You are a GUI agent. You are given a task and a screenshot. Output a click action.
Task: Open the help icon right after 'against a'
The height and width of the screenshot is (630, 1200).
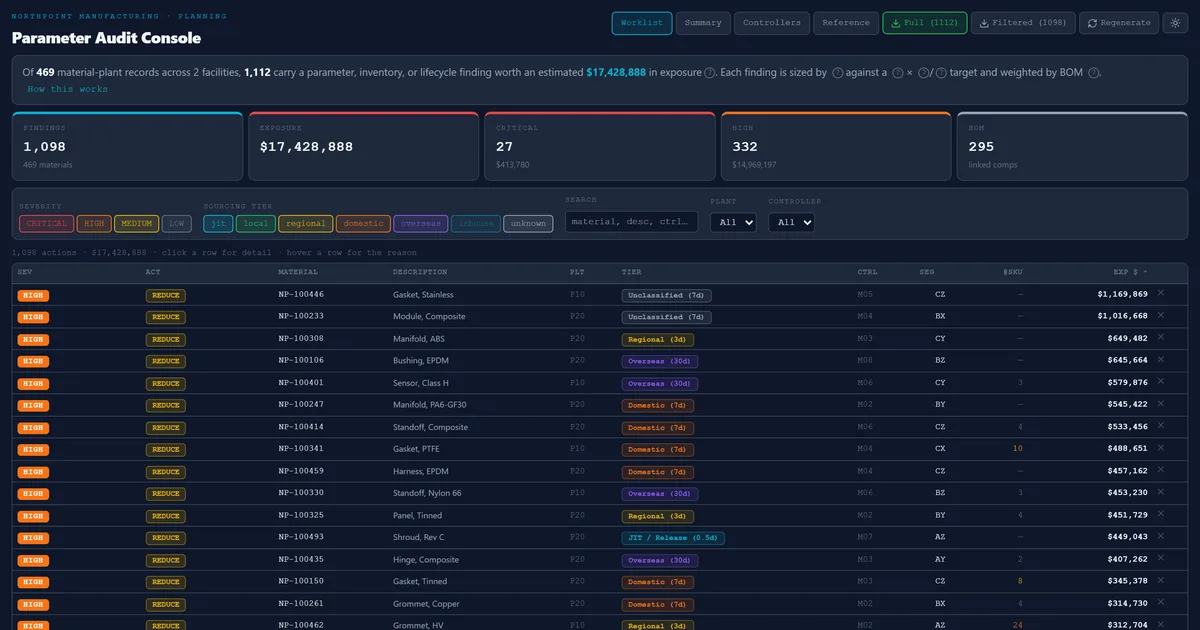coord(897,73)
